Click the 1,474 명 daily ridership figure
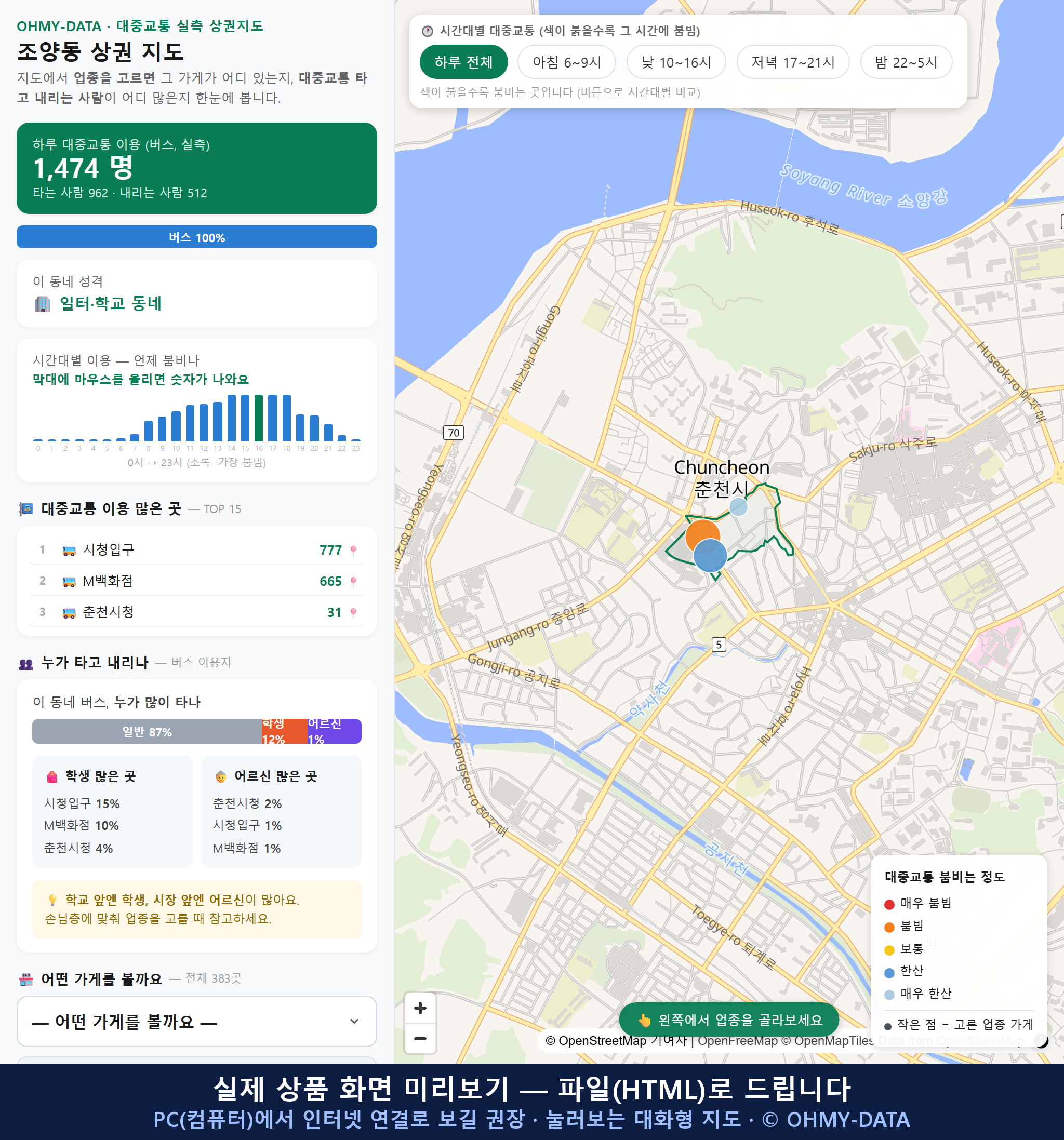The height and width of the screenshot is (1140, 1064). pos(83,168)
